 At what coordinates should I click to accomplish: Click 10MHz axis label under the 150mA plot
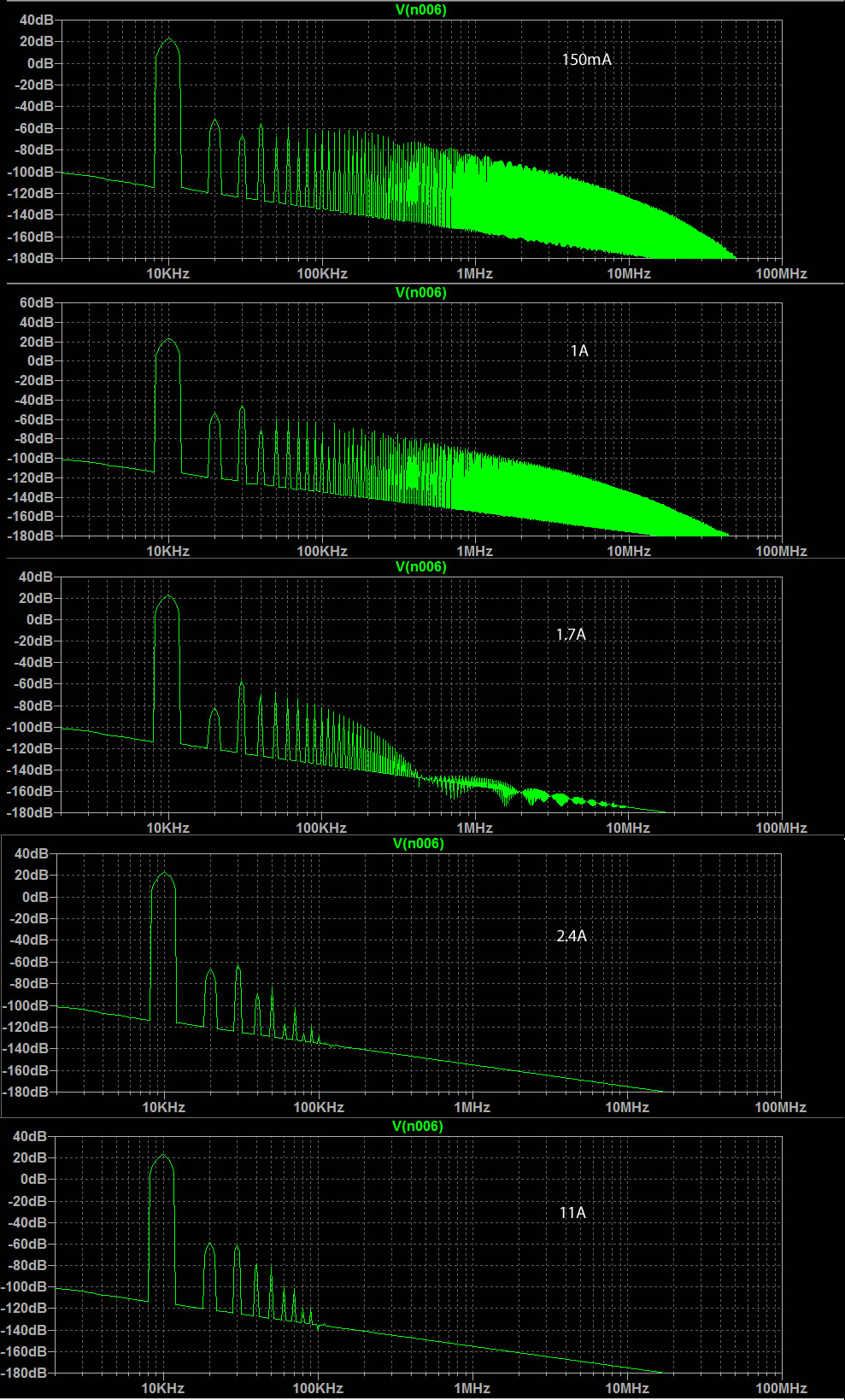[629, 273]
